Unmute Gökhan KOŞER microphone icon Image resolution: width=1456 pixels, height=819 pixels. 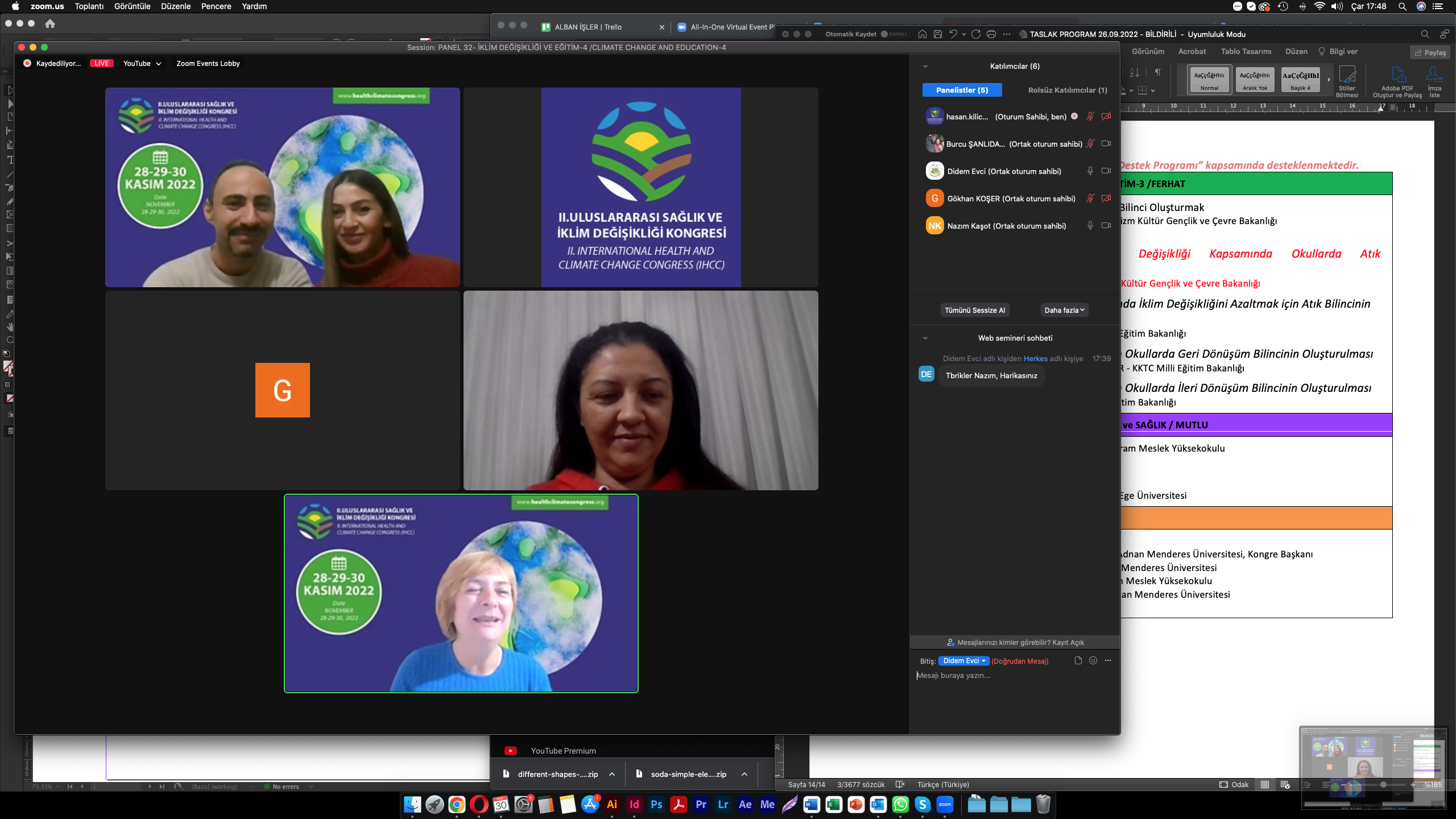tap(1090, 198)
